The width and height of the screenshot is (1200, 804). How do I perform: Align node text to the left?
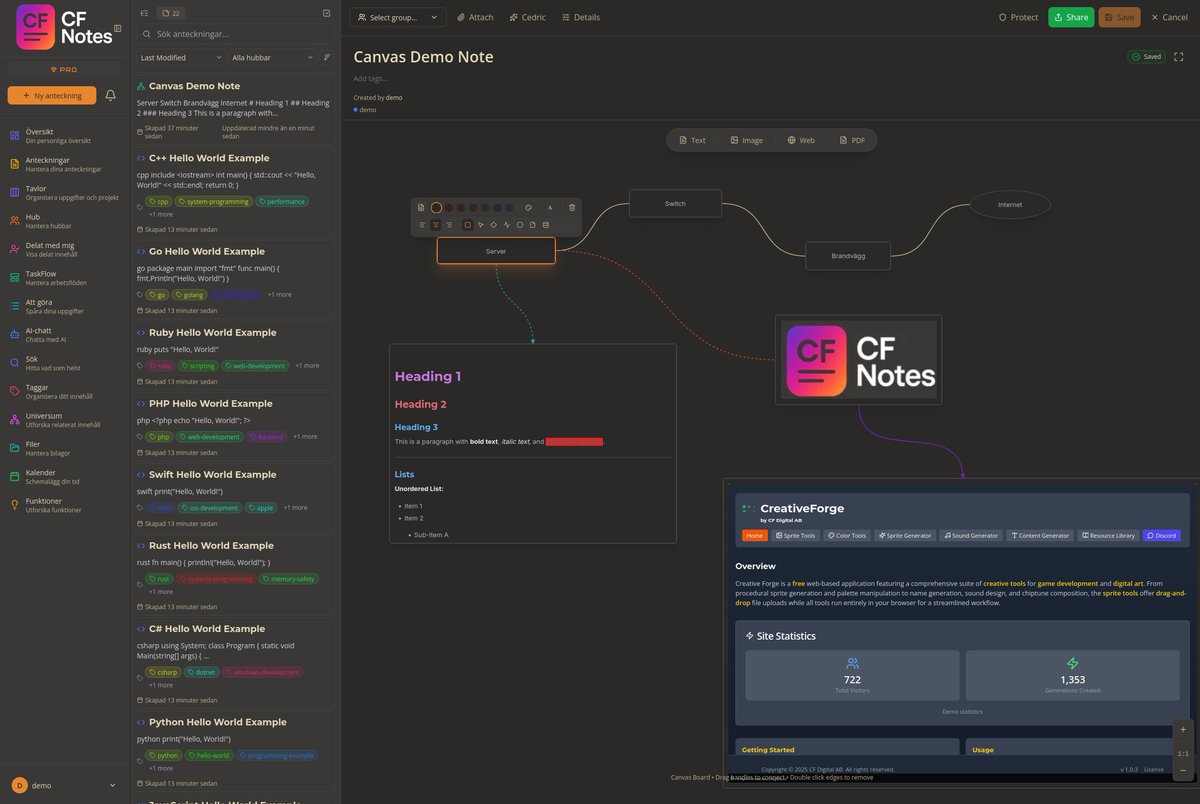422,225
